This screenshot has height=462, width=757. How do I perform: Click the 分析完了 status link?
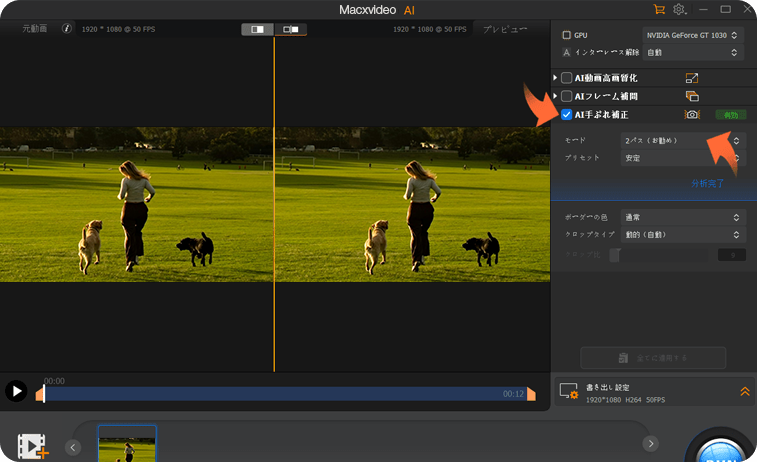(707, 183)
